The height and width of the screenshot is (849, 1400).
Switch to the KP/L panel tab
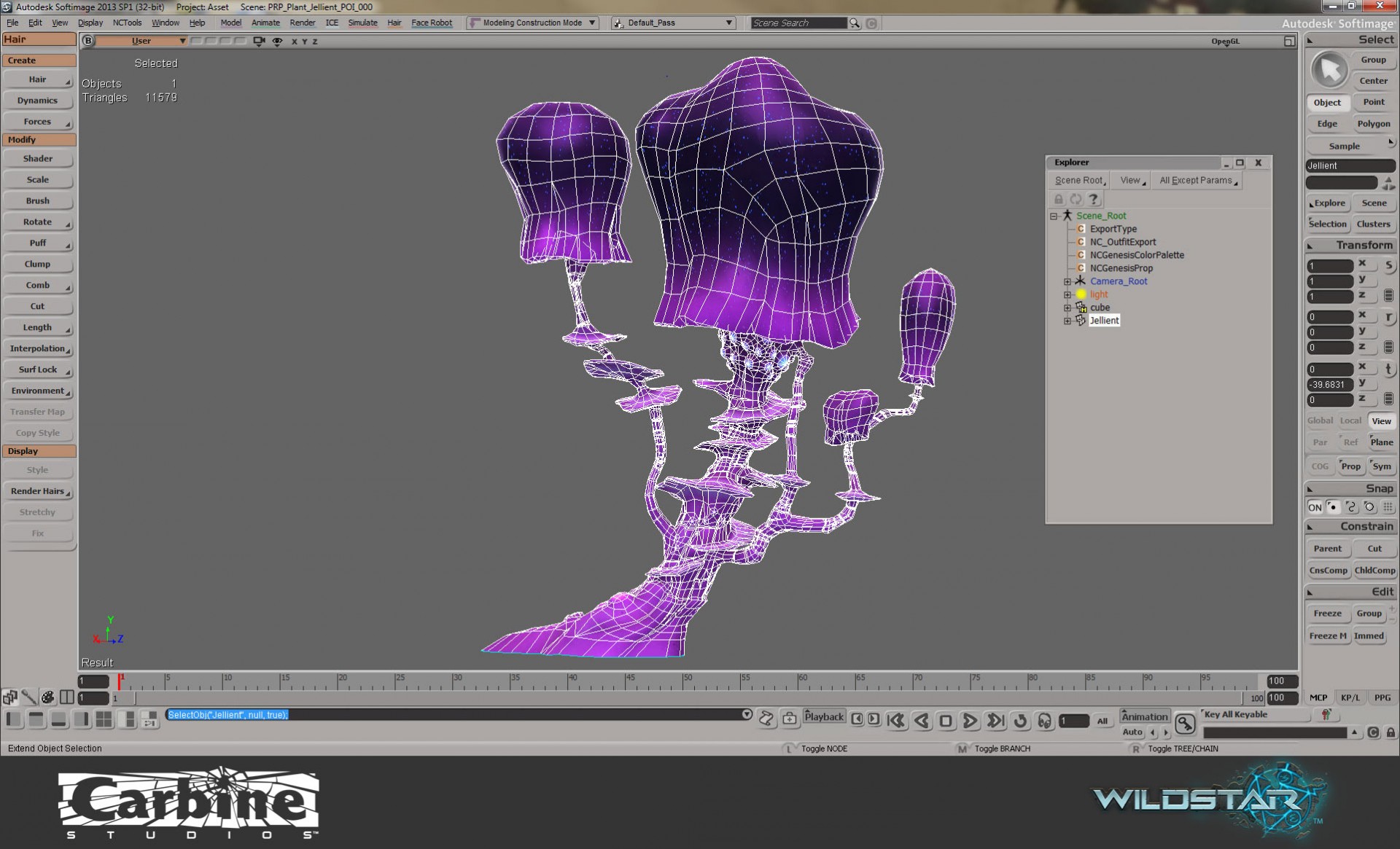[1350, 697]
